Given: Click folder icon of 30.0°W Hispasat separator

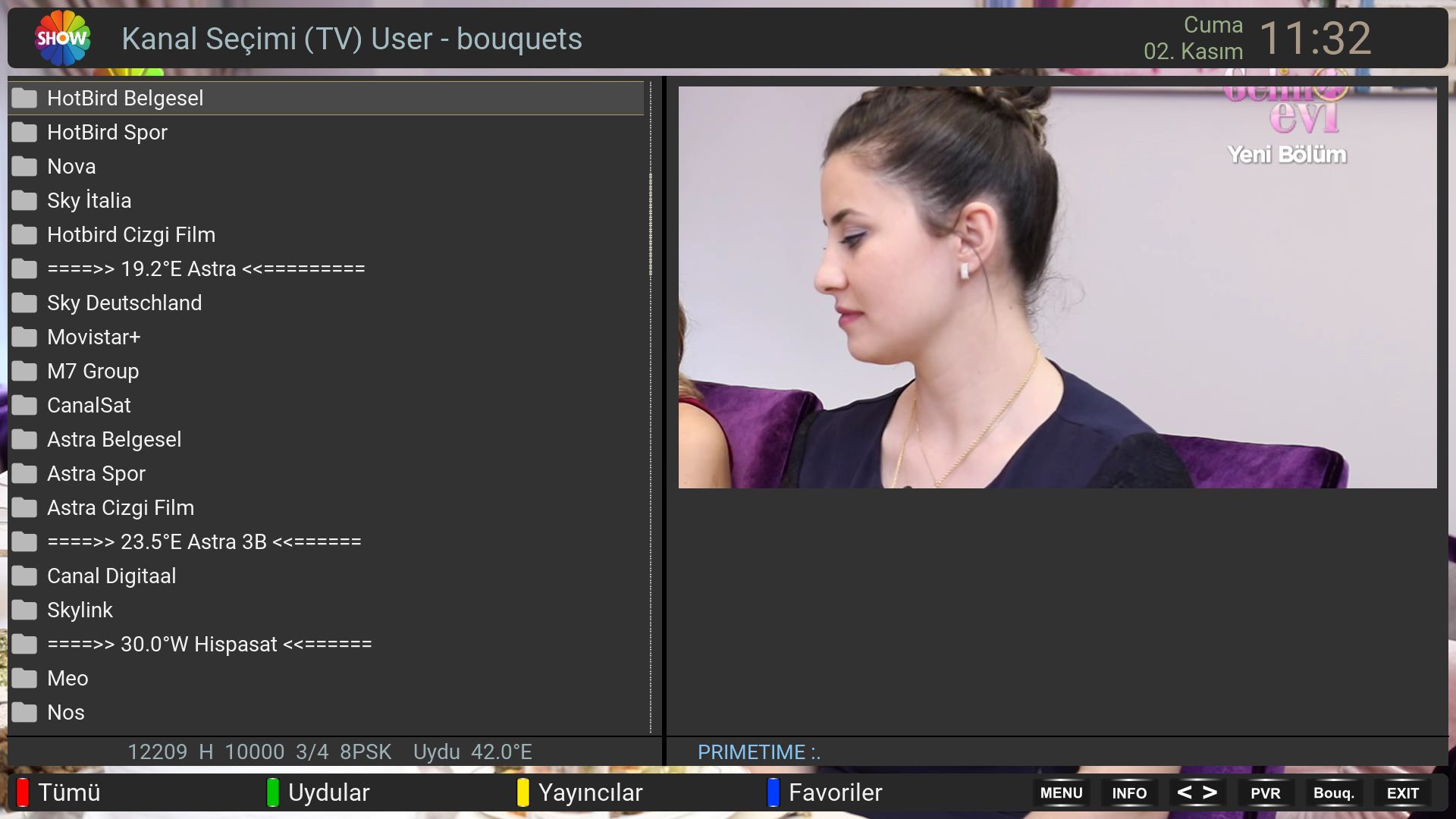Looking at the screenshot, I should pos(24,644).
